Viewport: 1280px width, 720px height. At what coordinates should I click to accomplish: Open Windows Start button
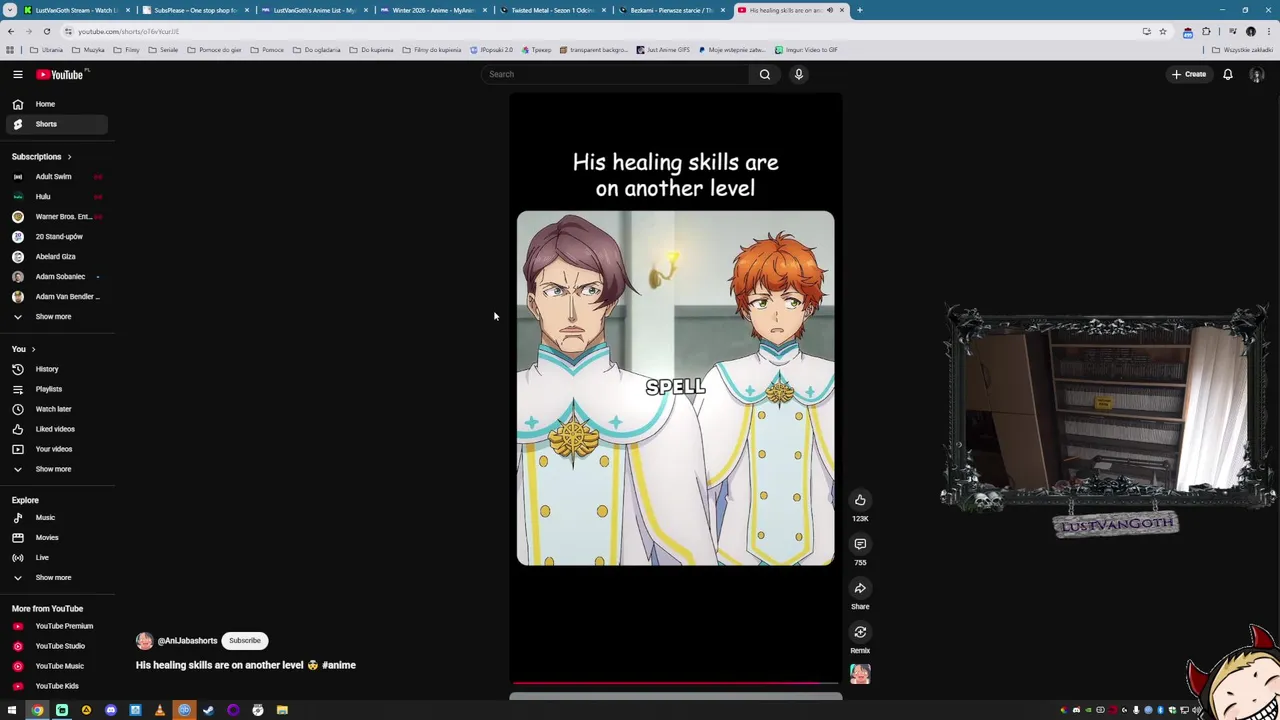(12, 710)
